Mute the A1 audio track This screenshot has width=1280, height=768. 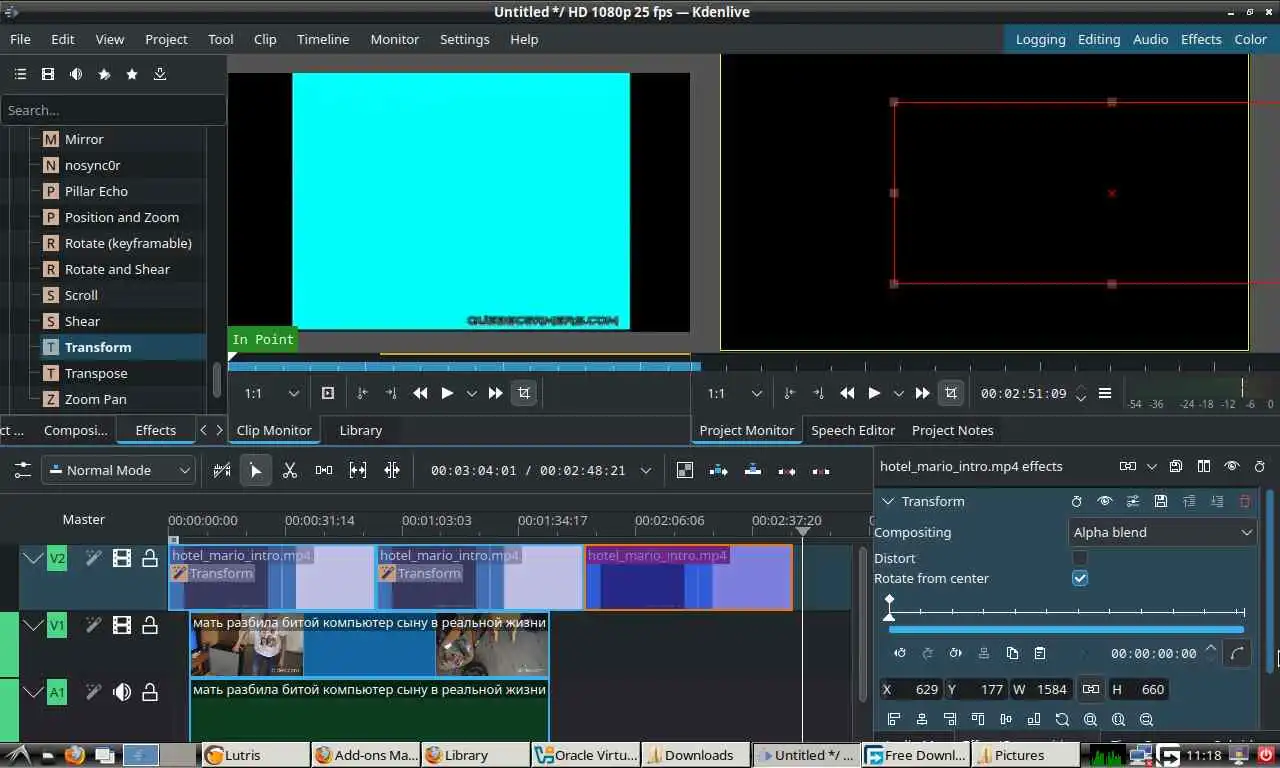(122, 692)
